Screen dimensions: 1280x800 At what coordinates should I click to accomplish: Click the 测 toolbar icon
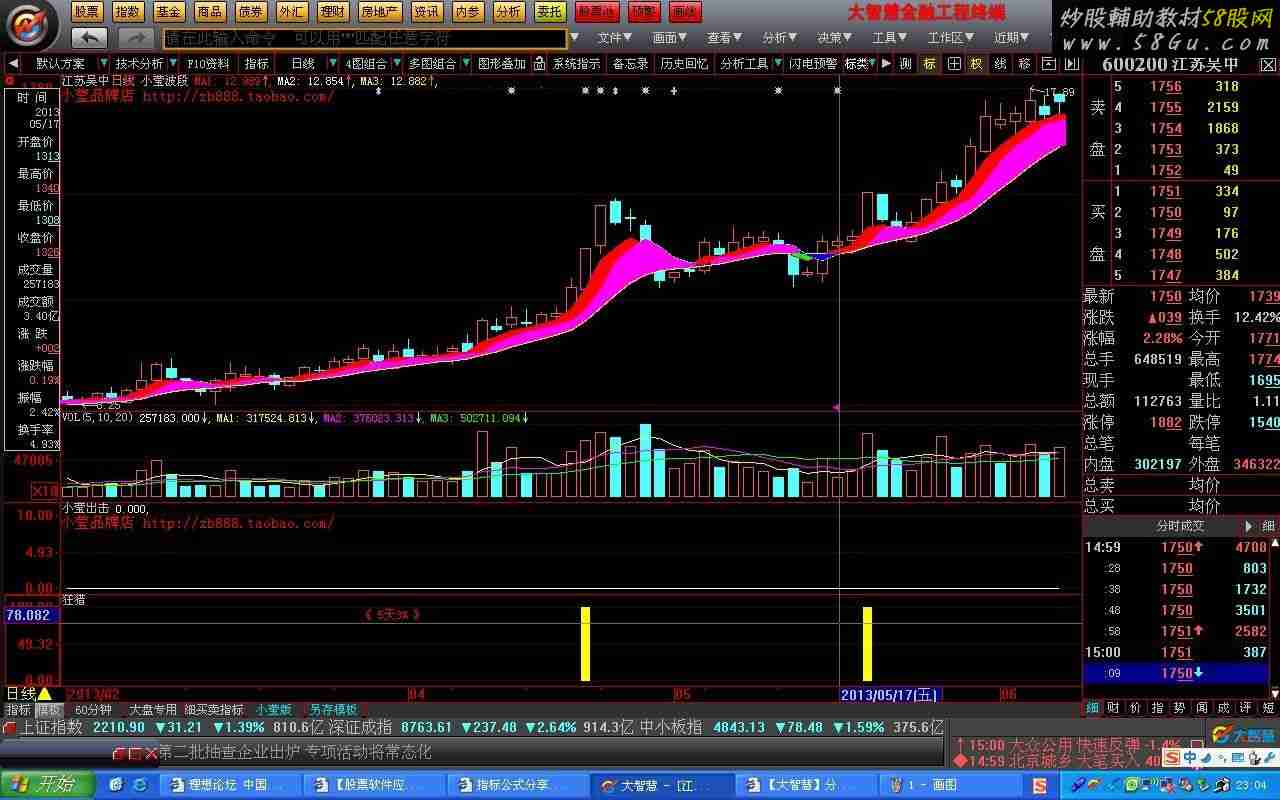click(906, 63)
